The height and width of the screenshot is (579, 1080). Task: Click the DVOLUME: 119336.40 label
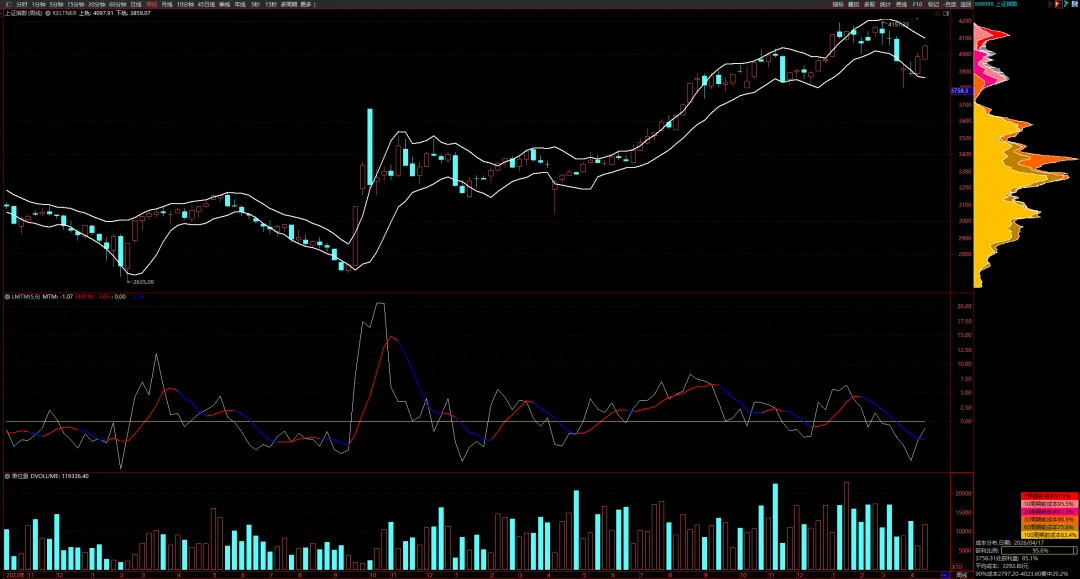point(59,476)
